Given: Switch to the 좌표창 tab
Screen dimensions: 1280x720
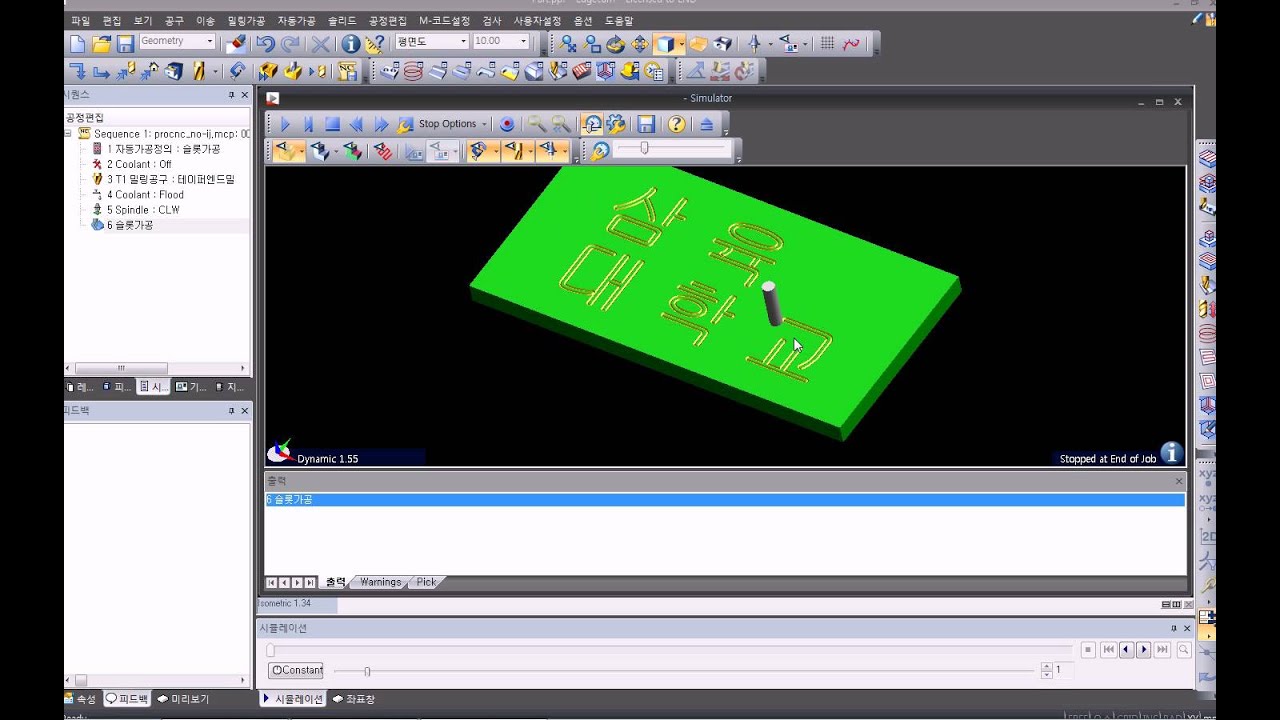Looking at the screenshot, I should point(354,699).
